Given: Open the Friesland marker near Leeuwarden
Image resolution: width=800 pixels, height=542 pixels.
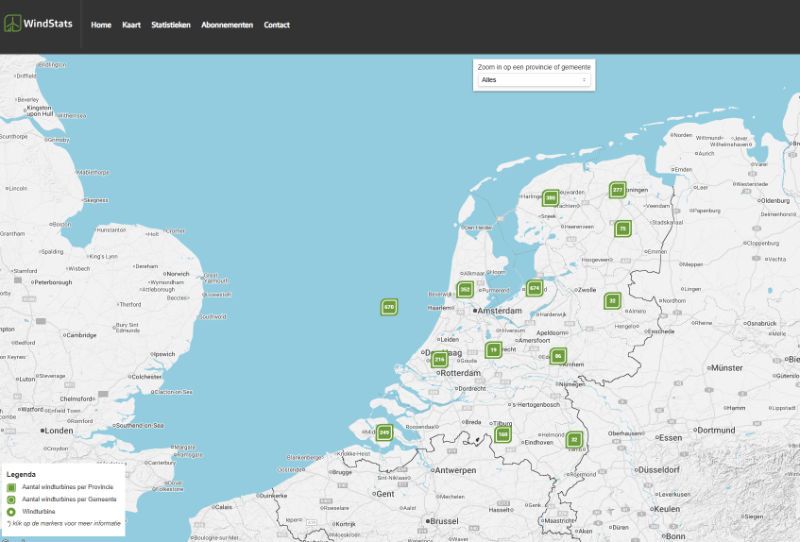Looking at the screenshot, I should [550, 198].
